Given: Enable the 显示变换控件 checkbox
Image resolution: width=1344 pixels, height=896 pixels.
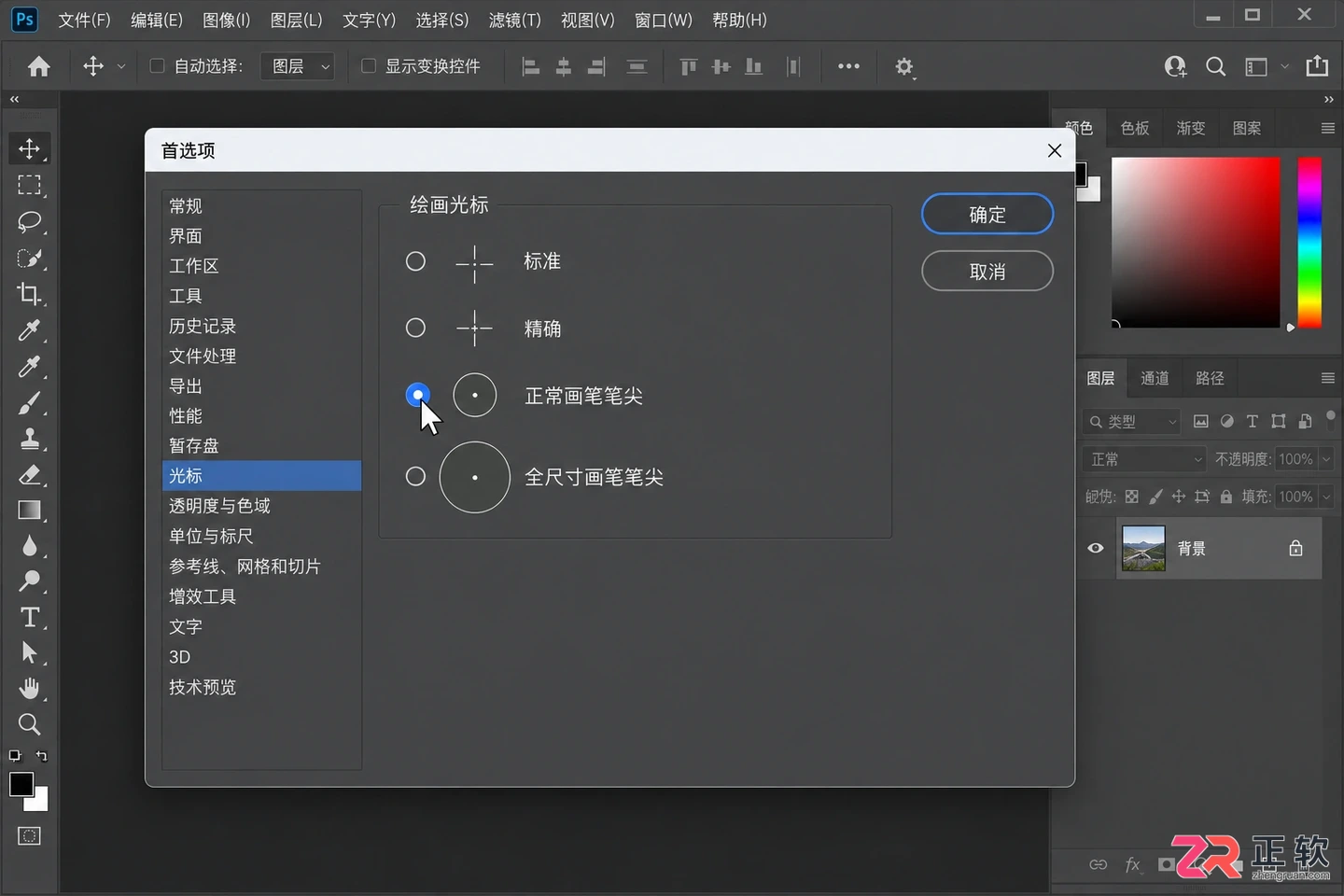Looking at the screenshot, I should point(369,65).
